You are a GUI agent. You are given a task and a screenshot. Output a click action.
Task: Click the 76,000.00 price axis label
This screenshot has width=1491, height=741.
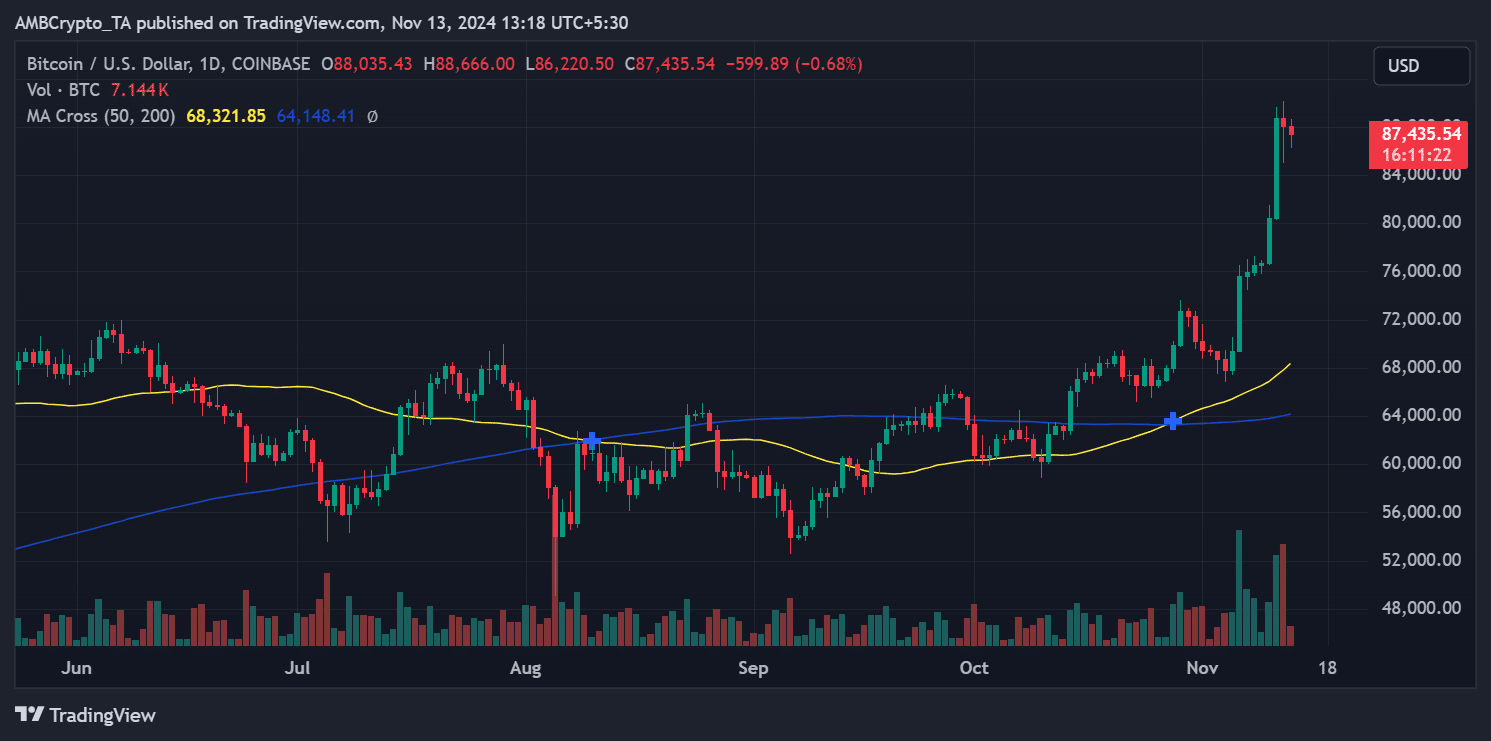[x=1420, y=271]
